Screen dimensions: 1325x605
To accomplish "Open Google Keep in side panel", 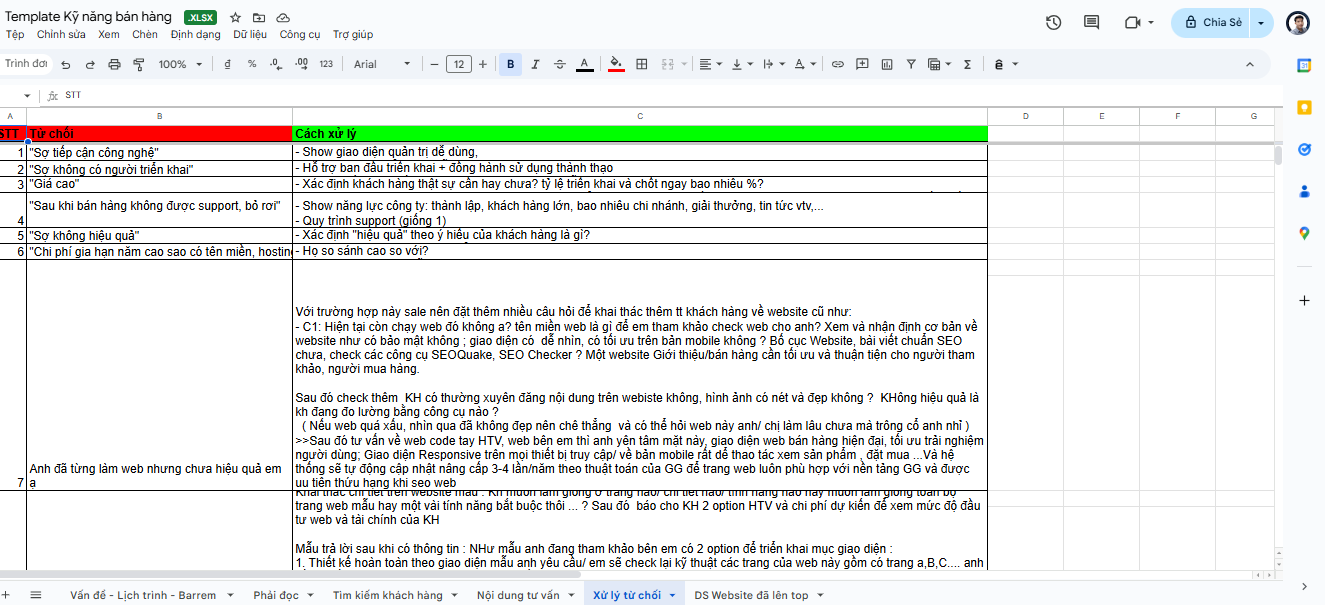I will [1304, 107].
